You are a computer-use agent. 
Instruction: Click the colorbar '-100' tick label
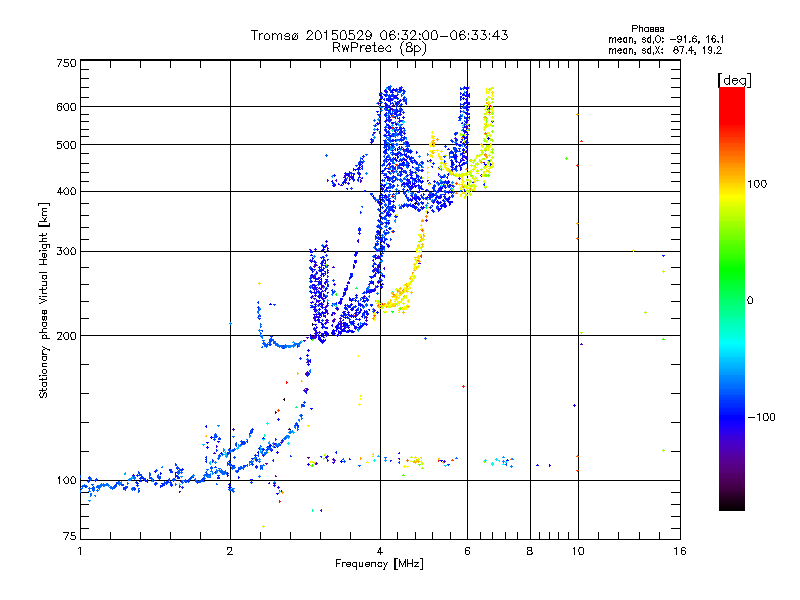pos(761,417)
